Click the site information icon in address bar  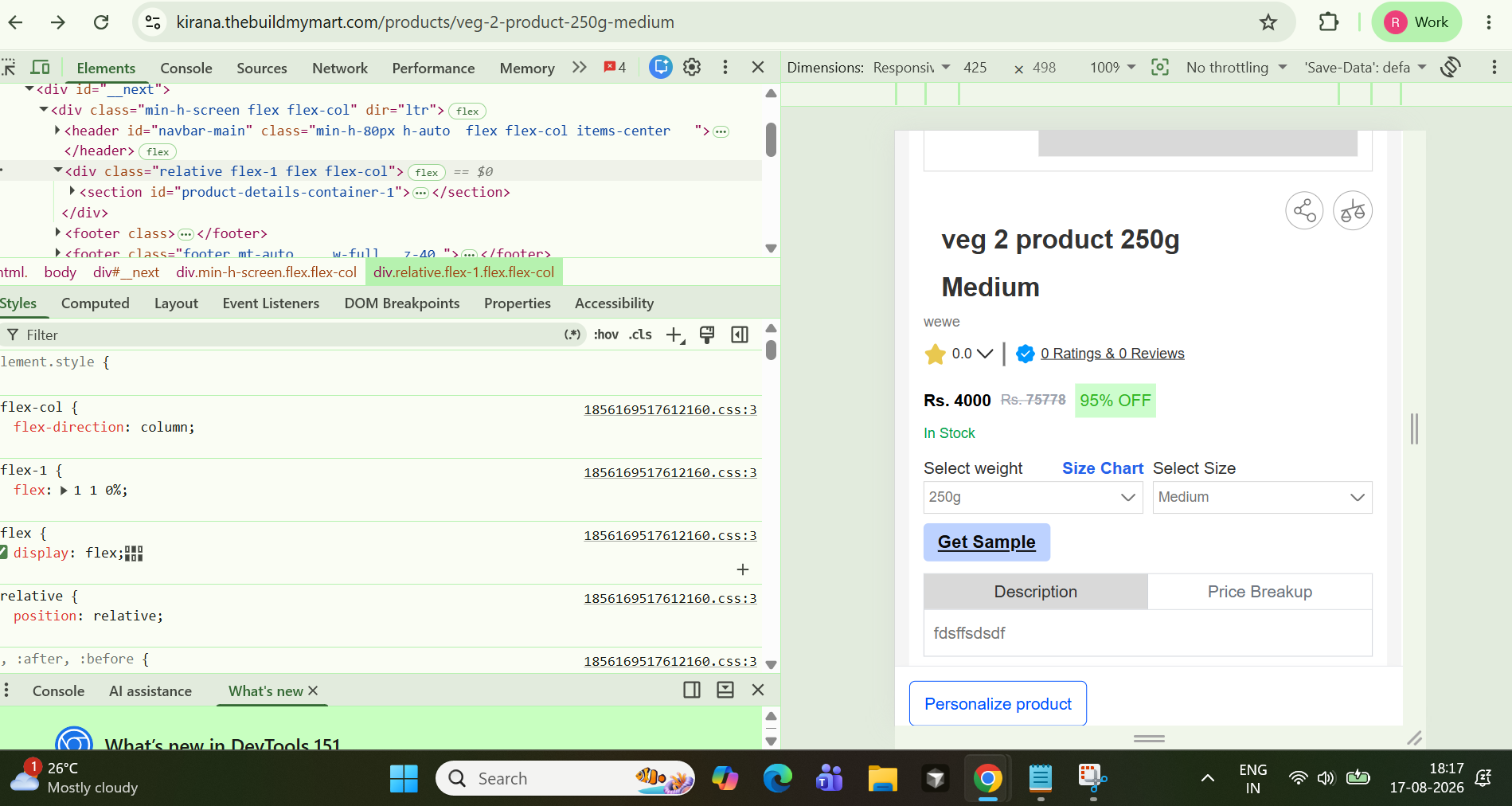click(x=153, y=22)
